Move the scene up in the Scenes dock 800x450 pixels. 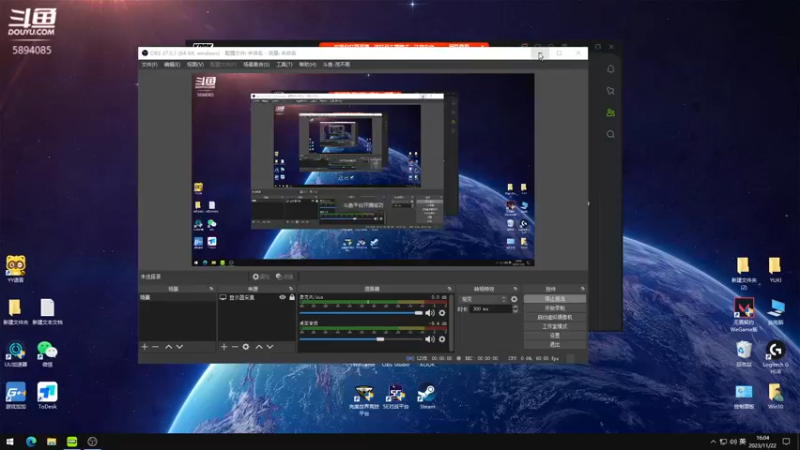tap(168, 346)
